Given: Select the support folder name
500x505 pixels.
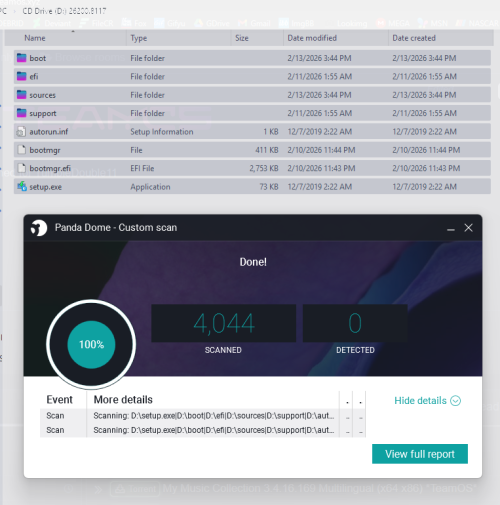Looking at the screenshot, I should coord(43,113).
